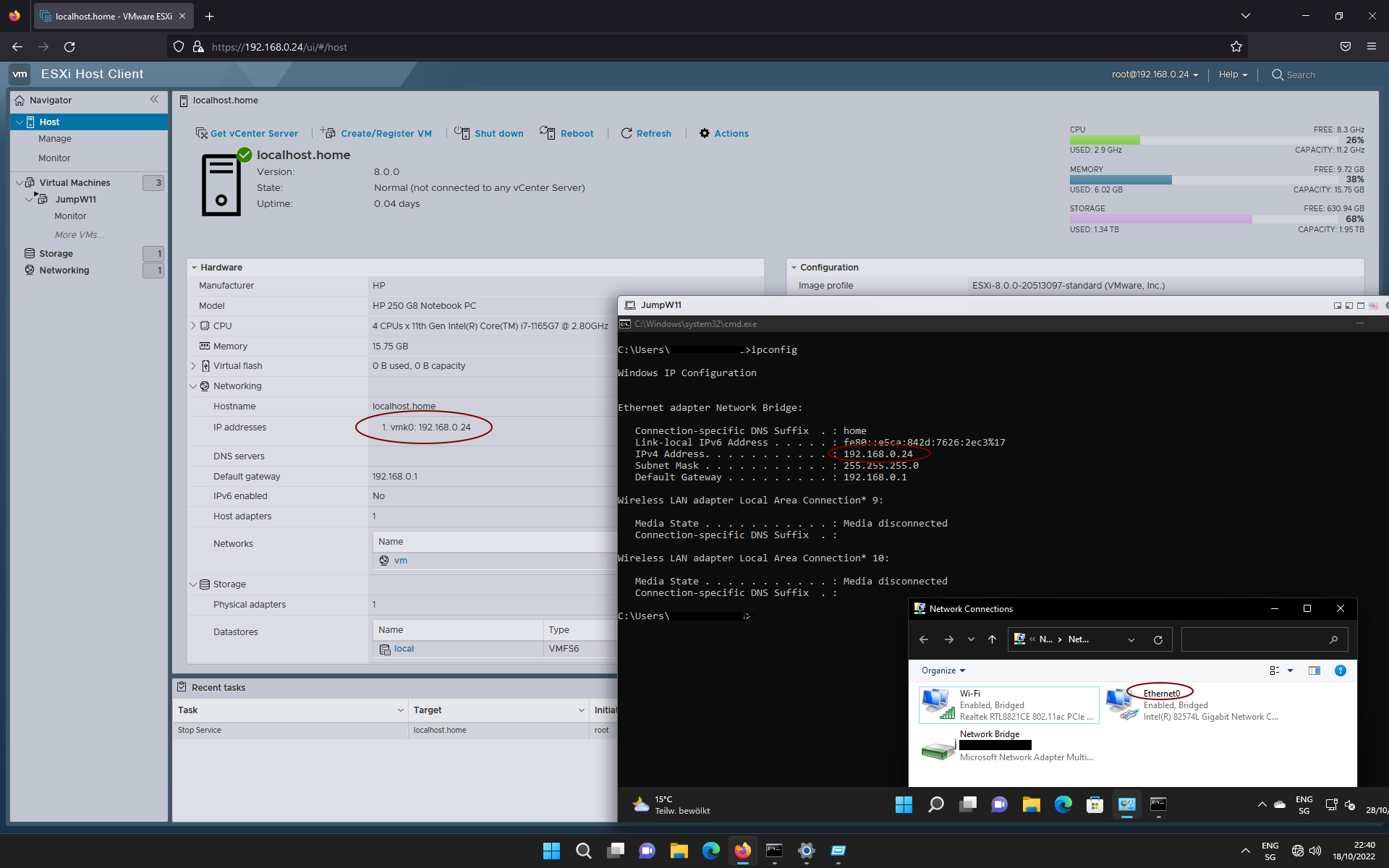Click the Reboot icon for the host
Image resolution: width=1389 pixels, height=868 pixels.
click(x=548, y=133)
